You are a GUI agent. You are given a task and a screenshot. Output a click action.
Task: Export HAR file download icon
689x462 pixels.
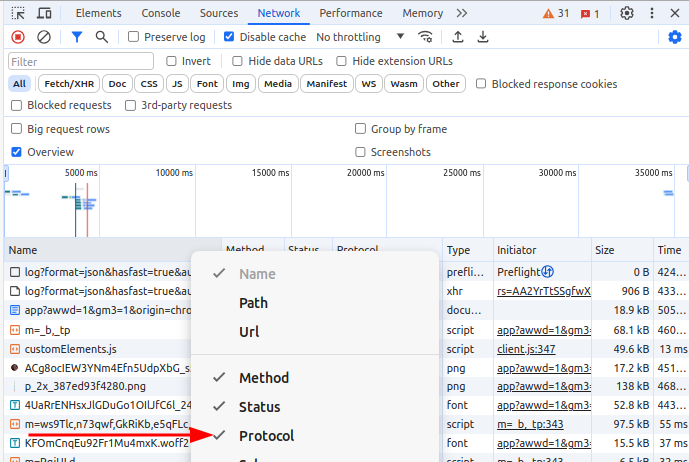click(x=483, y=37)
